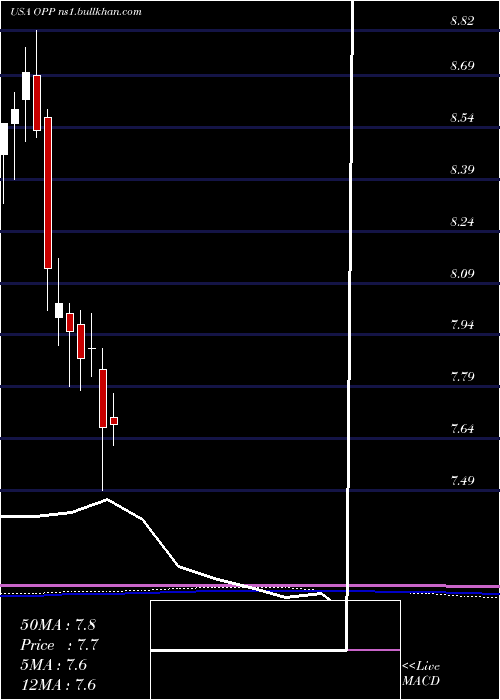The image size is (500, 700).
Task: Click the 8.82 price axis label
Action: click(462, 21)
